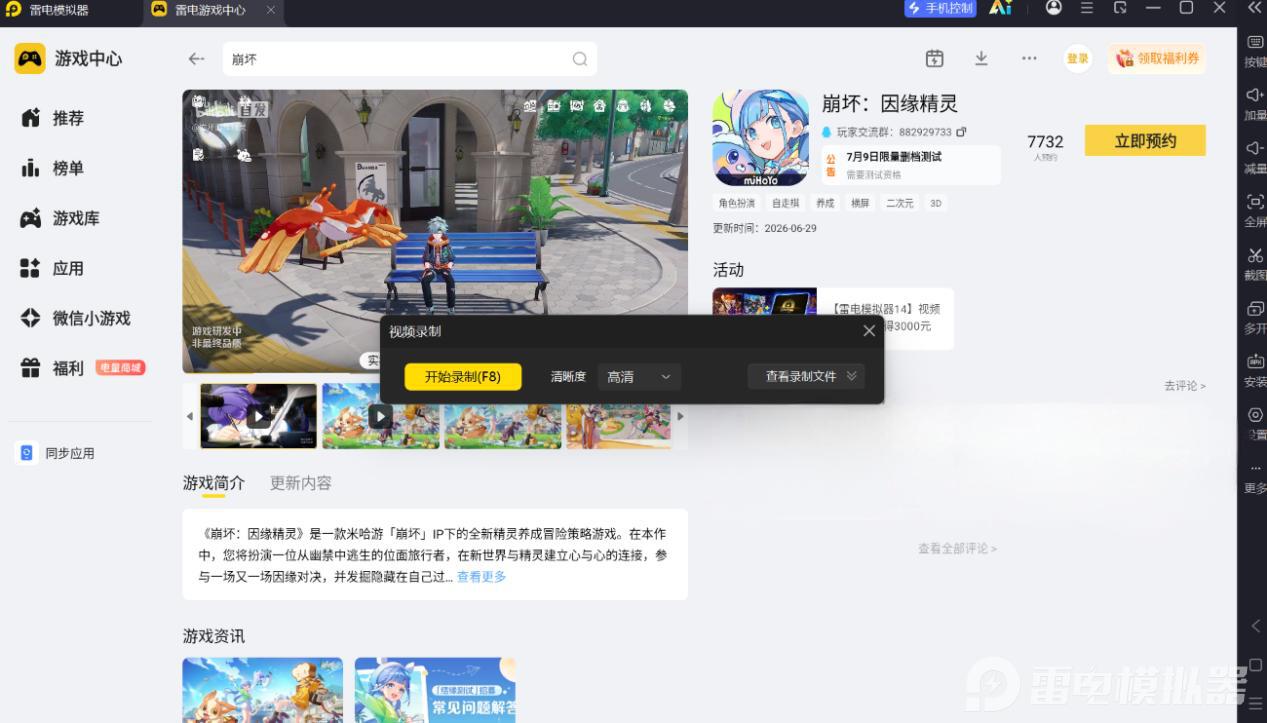
Task: Click the 同步应用 sync icon
Action: pyautogui.click(x=28, y=453)
